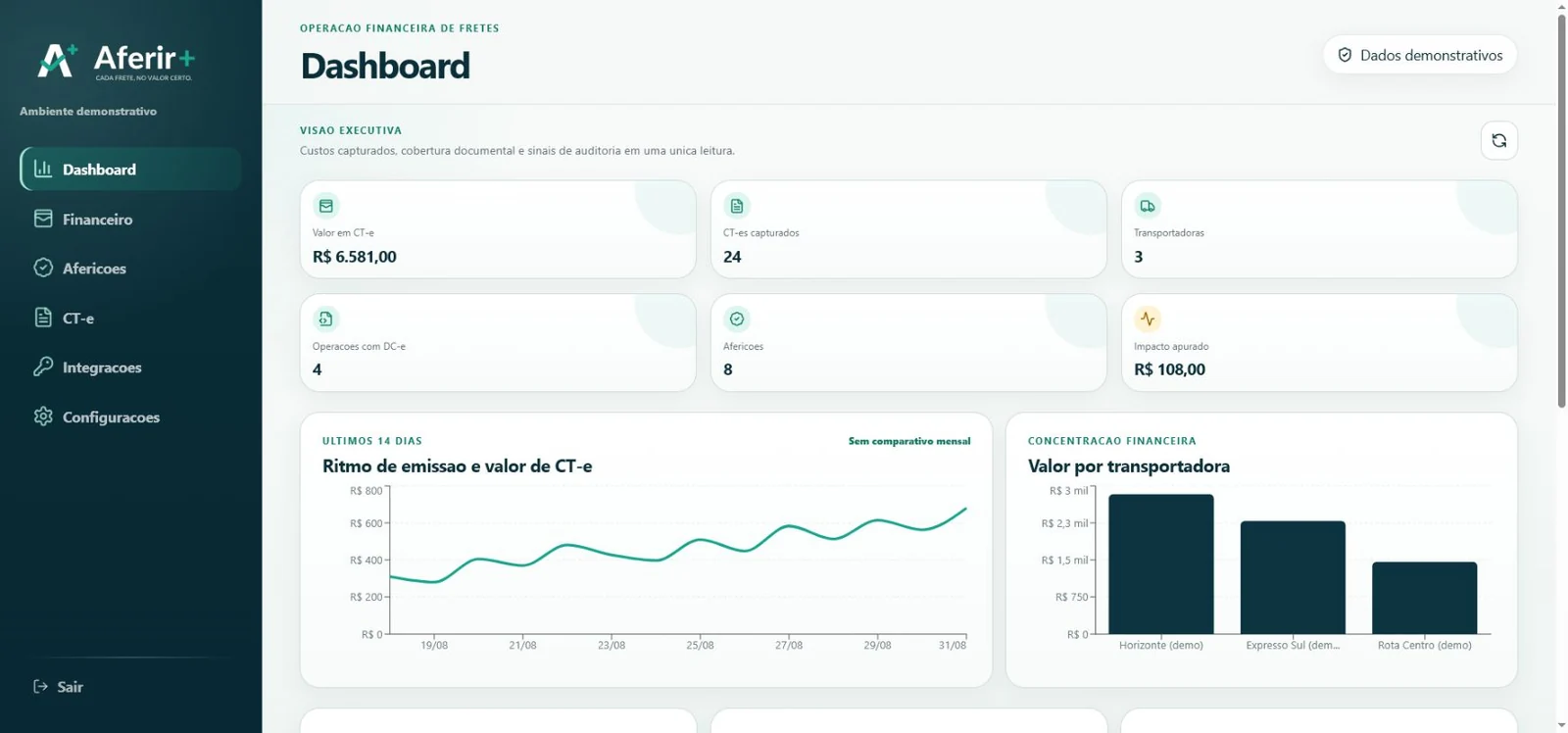The image size is (1568, 733).
Task: Select the Rota Centro (demo) bar
Action: pyautogui.click(x=1424, y=598)
